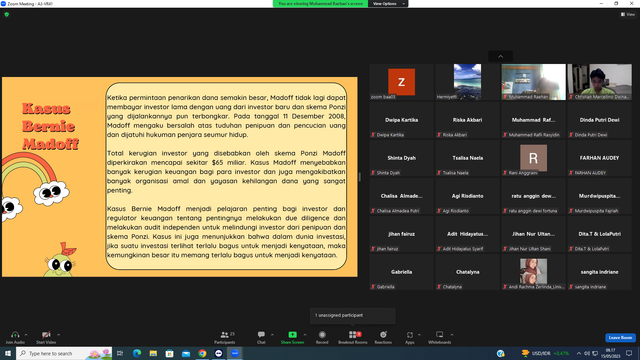640x360 pixels.
Task: Open the volume control in the tray
Action: point(587,353)
